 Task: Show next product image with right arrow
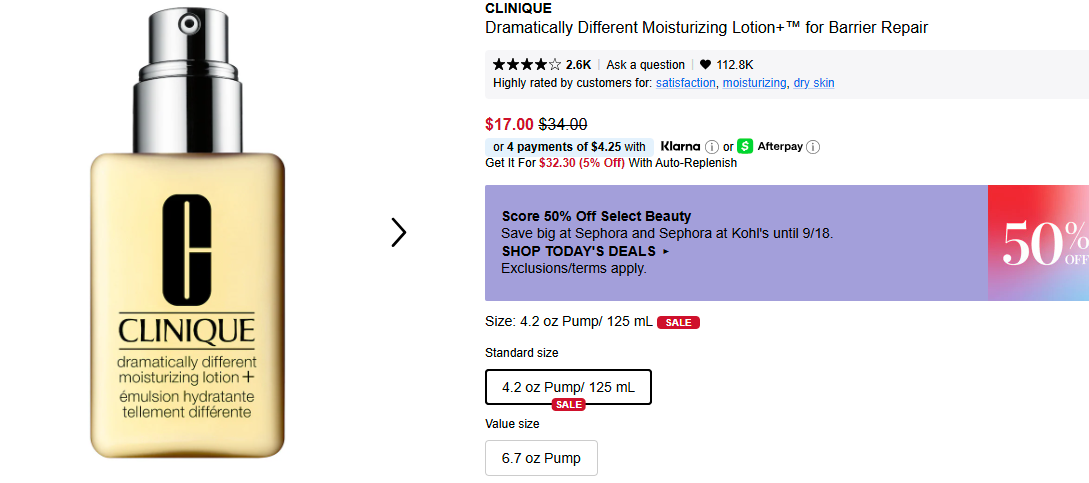click(x=399, y=232)
